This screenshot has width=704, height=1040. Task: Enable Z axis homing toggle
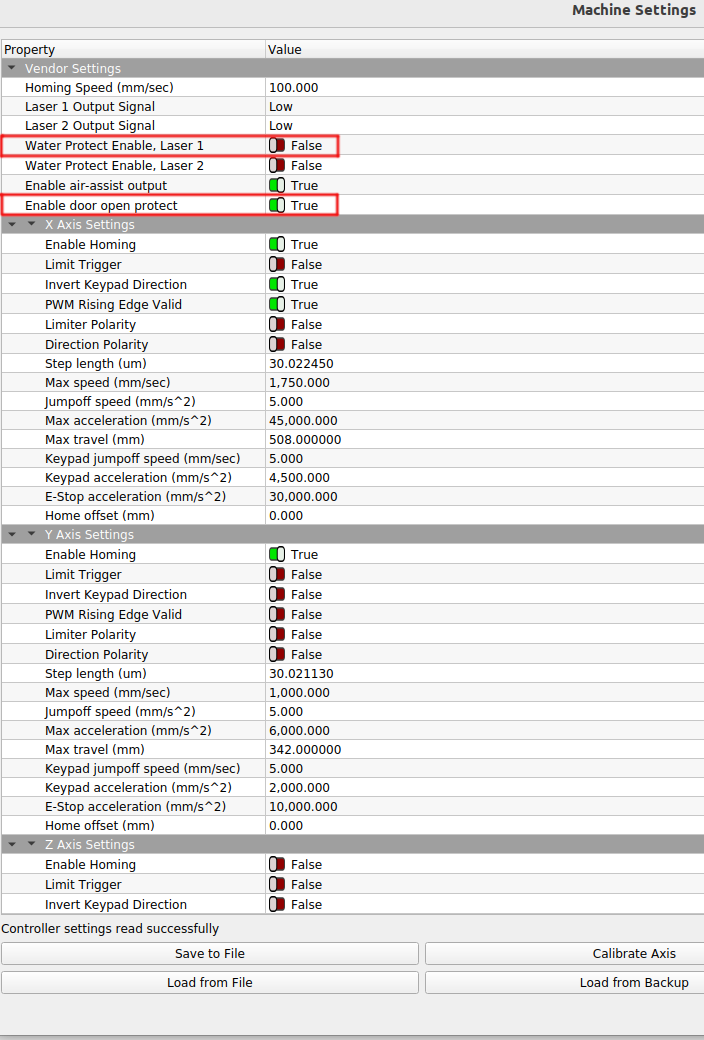[x=277, y=865]
